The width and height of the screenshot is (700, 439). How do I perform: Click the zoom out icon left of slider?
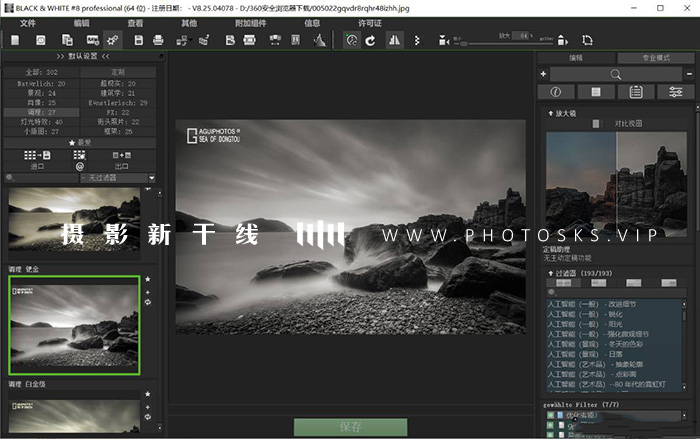click(x=444, y=41)
